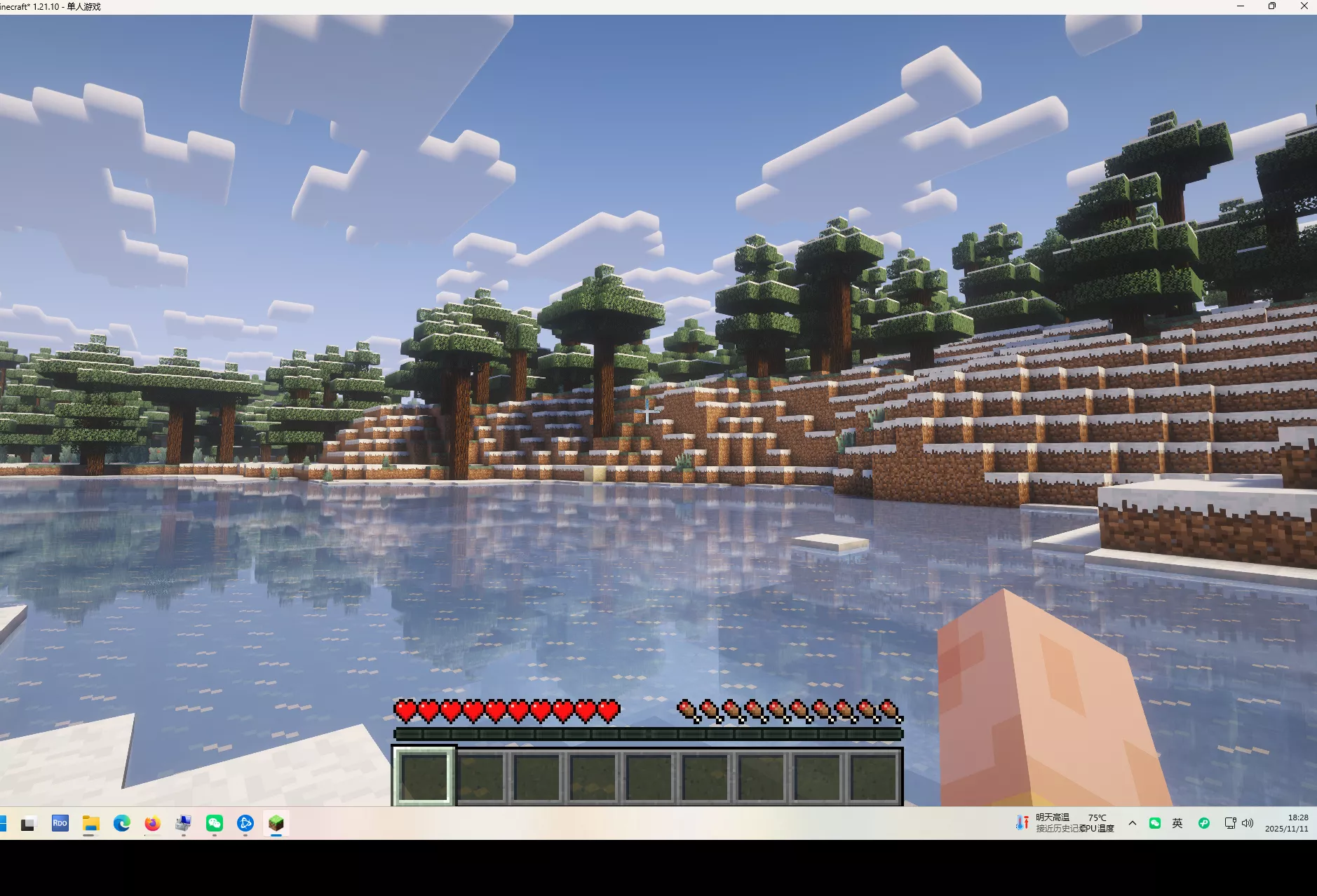Restore down the Minecraft window
The height and width of the screenshot is (896, 1317).
coord(1272,6)
